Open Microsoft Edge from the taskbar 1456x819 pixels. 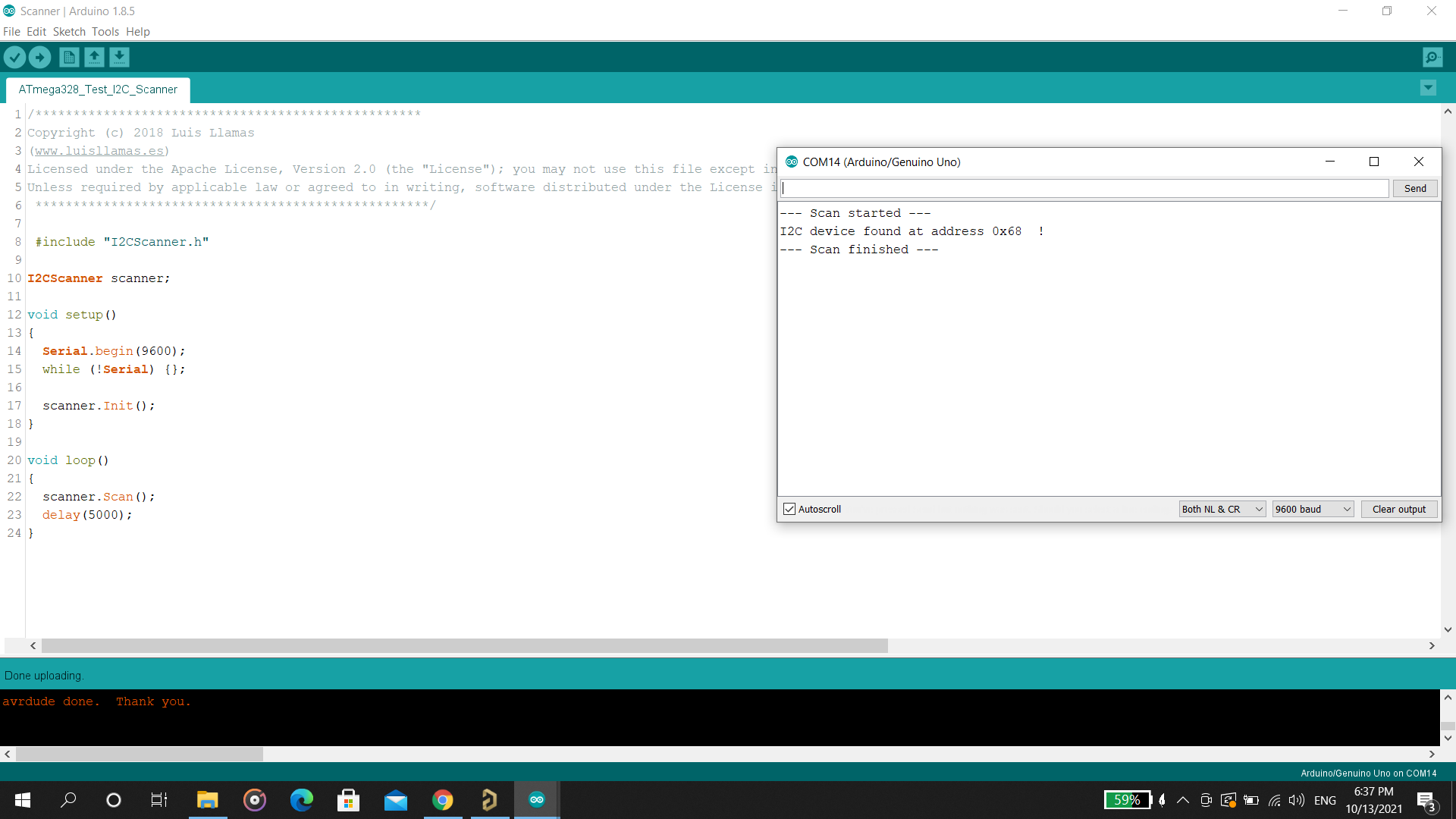(301, 799)
